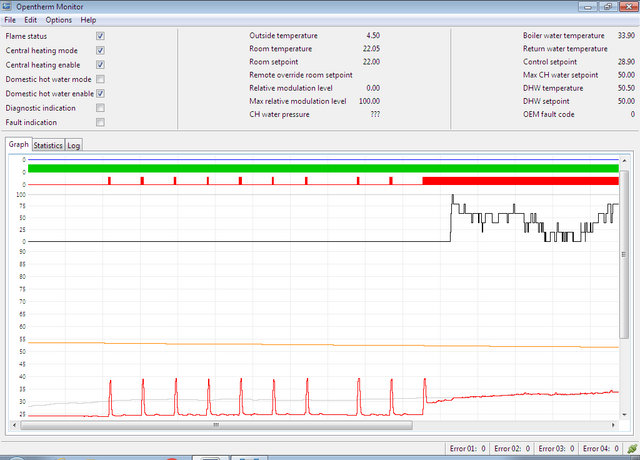Select the Graph tab

(x=18, y=145)
